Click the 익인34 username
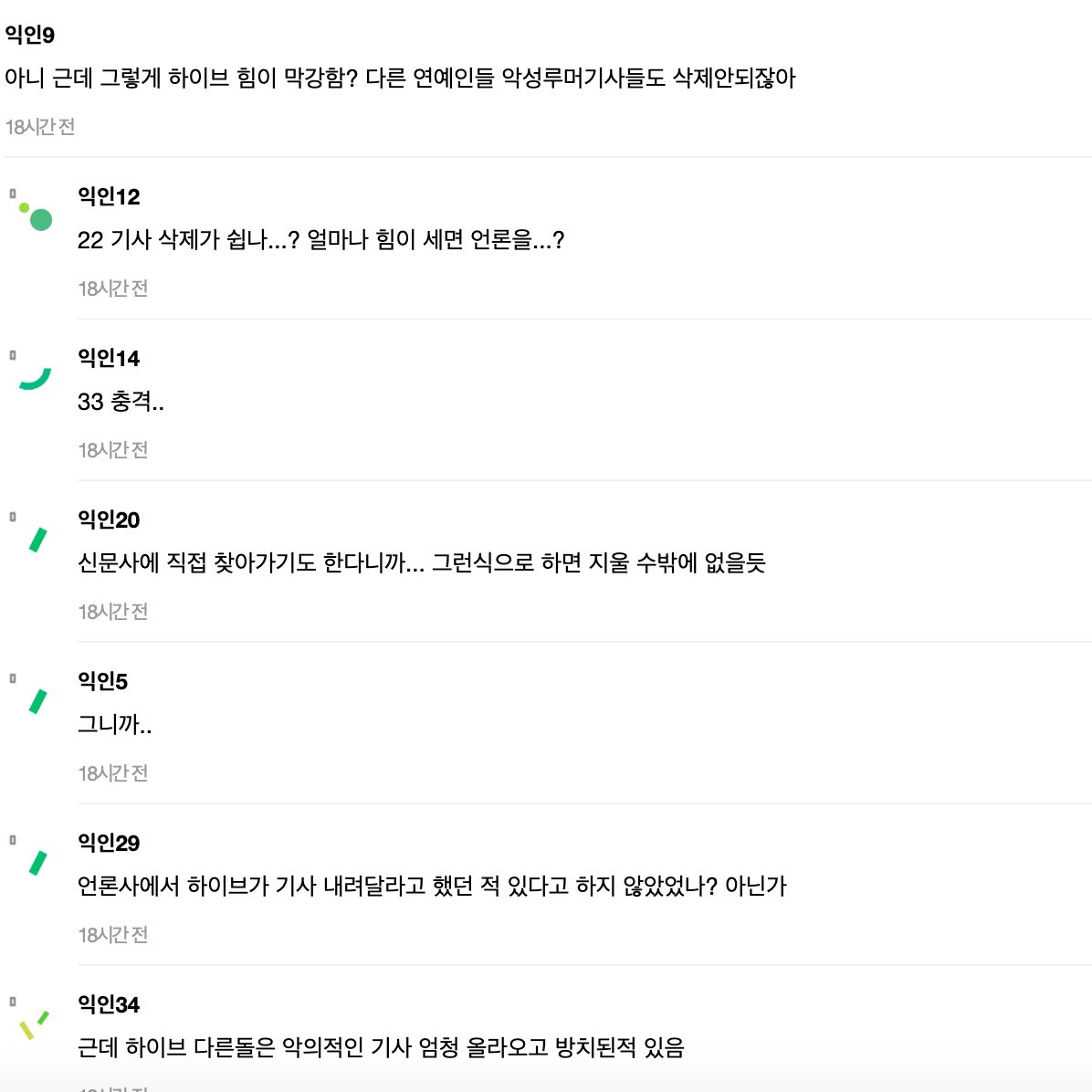The image size is (1092, 1092). 109,1004
